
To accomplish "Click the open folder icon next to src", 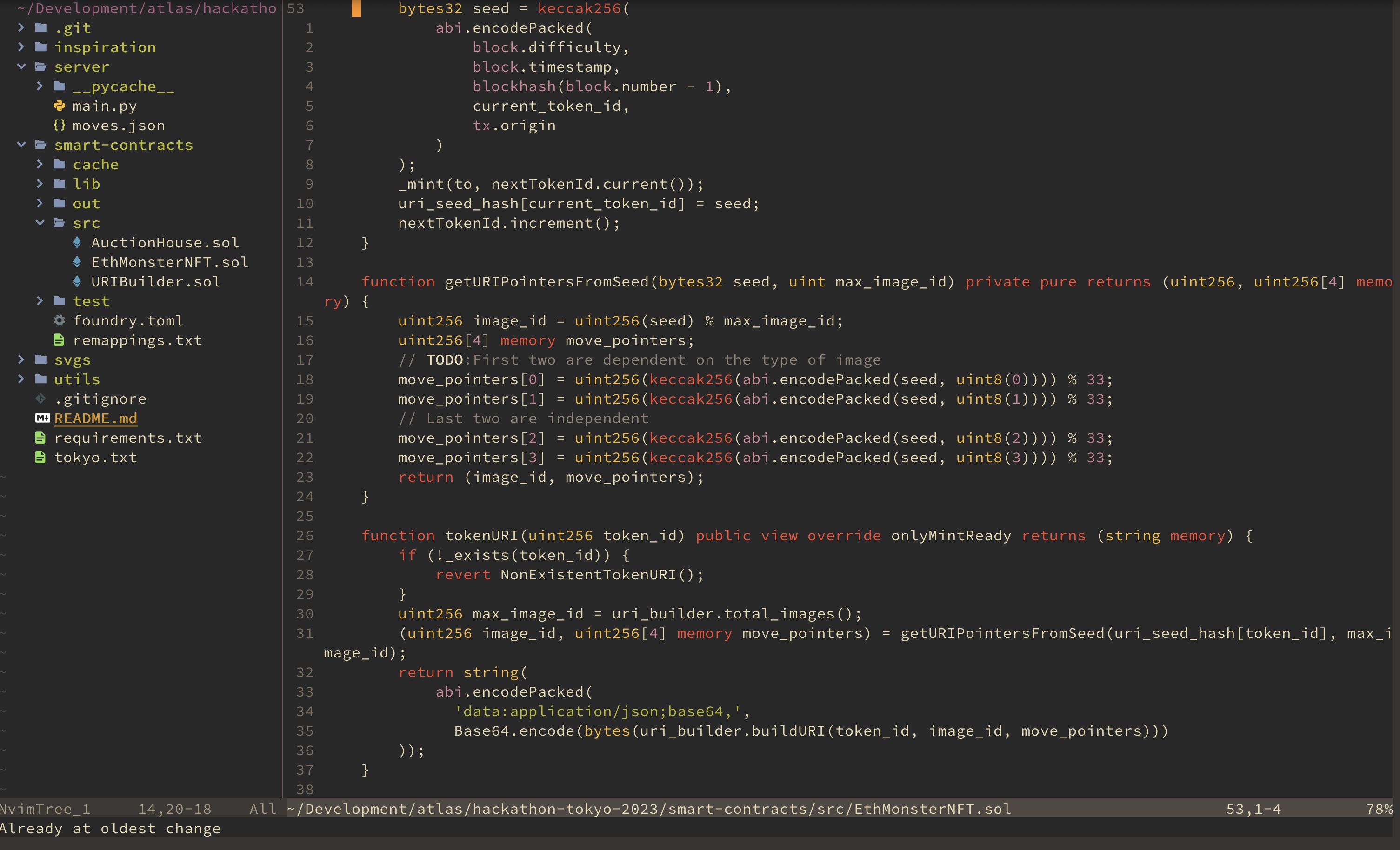I will pyautogui.click(x=59, y=223).
